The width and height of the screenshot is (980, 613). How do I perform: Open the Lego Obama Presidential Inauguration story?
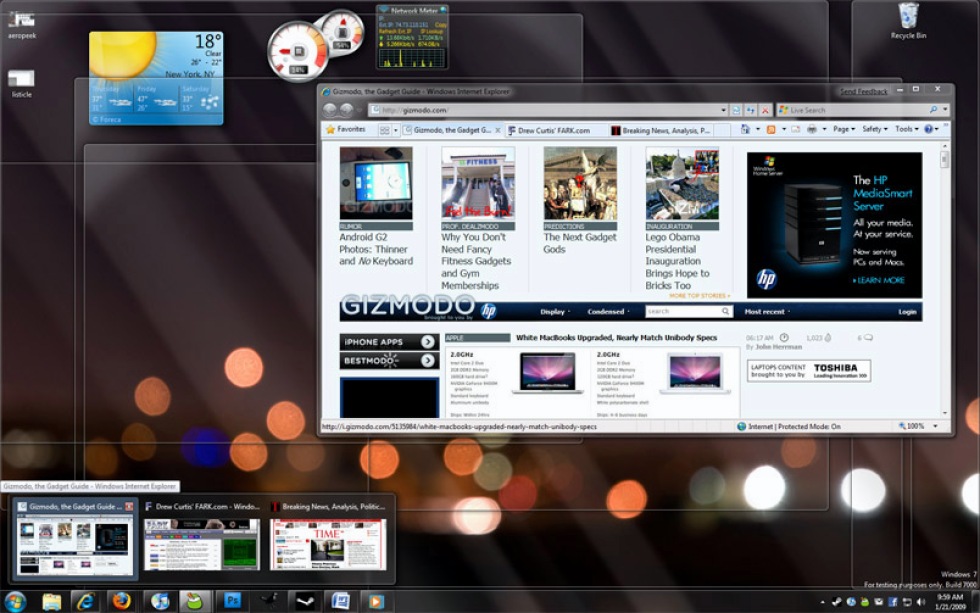click(678, 261)
